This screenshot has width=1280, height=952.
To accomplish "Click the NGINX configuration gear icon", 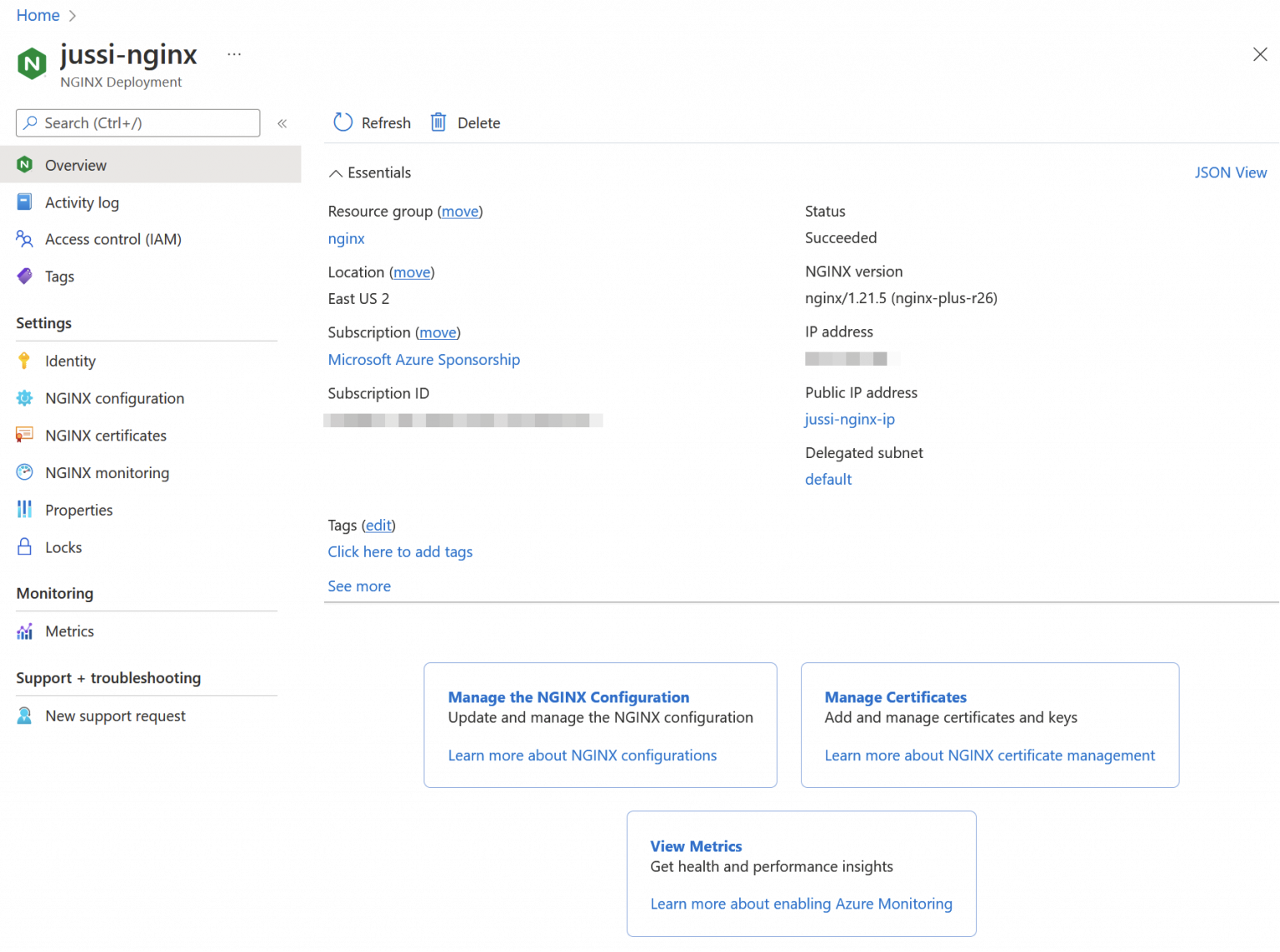I will (x=25, y=398).
